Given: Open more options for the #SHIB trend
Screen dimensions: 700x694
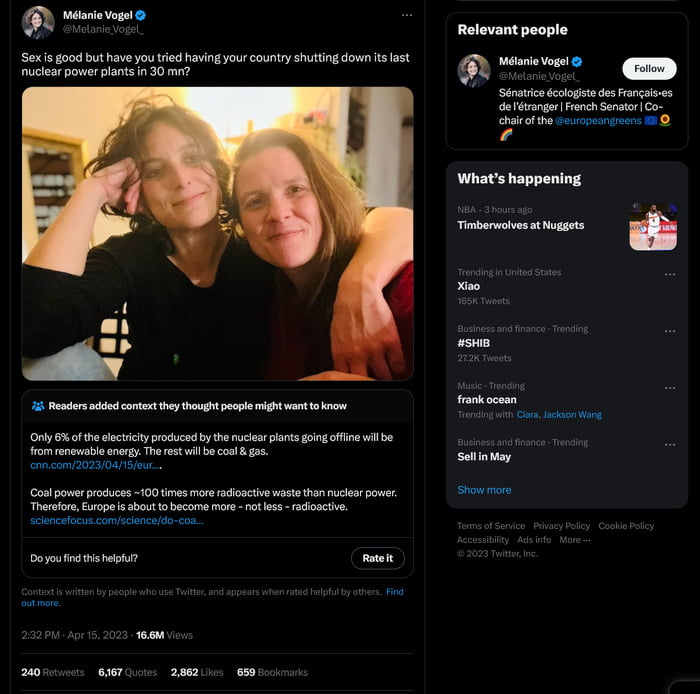Looking at the screenshot, I should coord(670,331).
